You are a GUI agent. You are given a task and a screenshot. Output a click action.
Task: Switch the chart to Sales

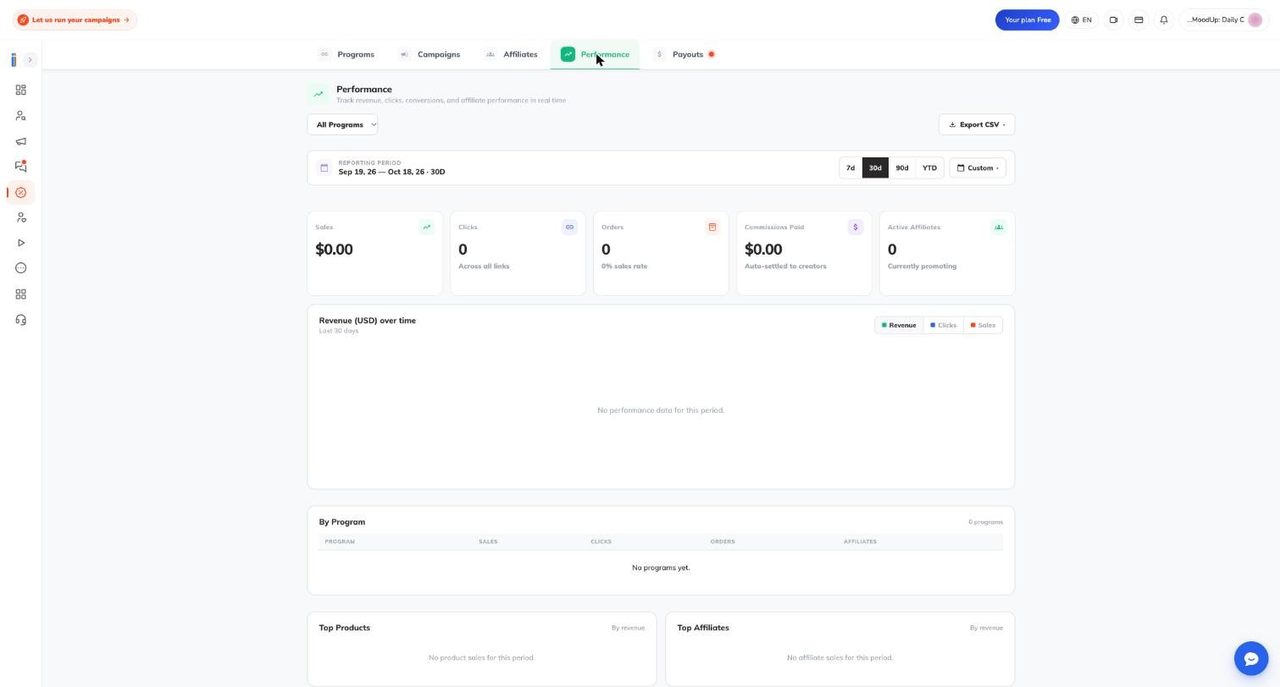(x=983, y=325)
